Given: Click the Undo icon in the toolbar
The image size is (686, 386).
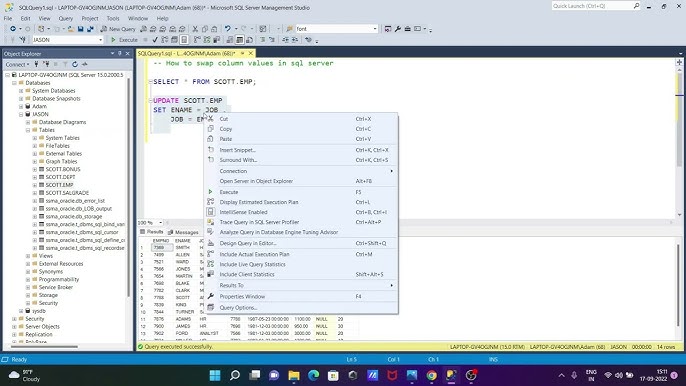Looking at the screenshot, I should [228, 29].
